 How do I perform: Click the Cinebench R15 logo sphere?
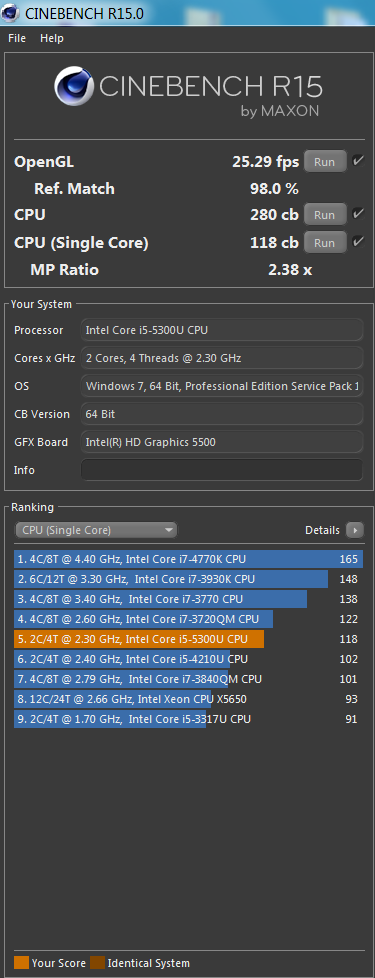point(74,87)
